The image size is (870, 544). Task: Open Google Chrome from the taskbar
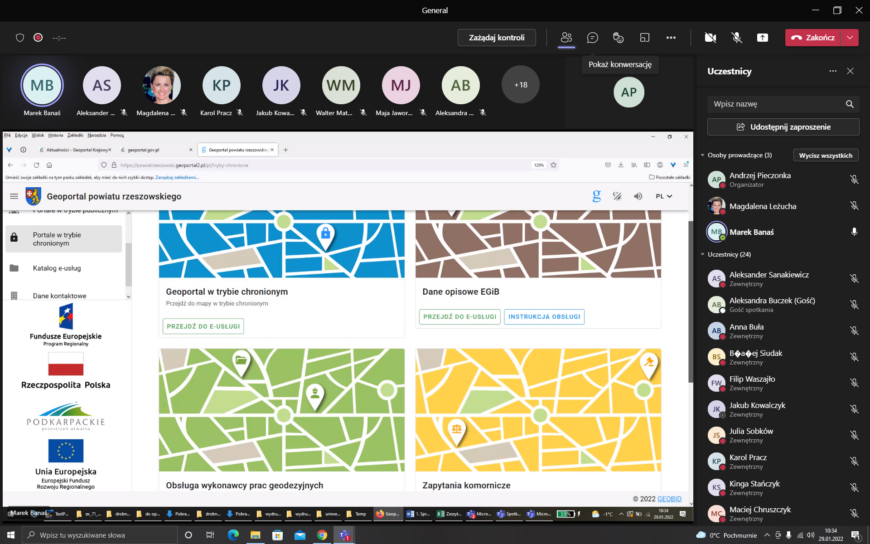[x=322, y=535]
